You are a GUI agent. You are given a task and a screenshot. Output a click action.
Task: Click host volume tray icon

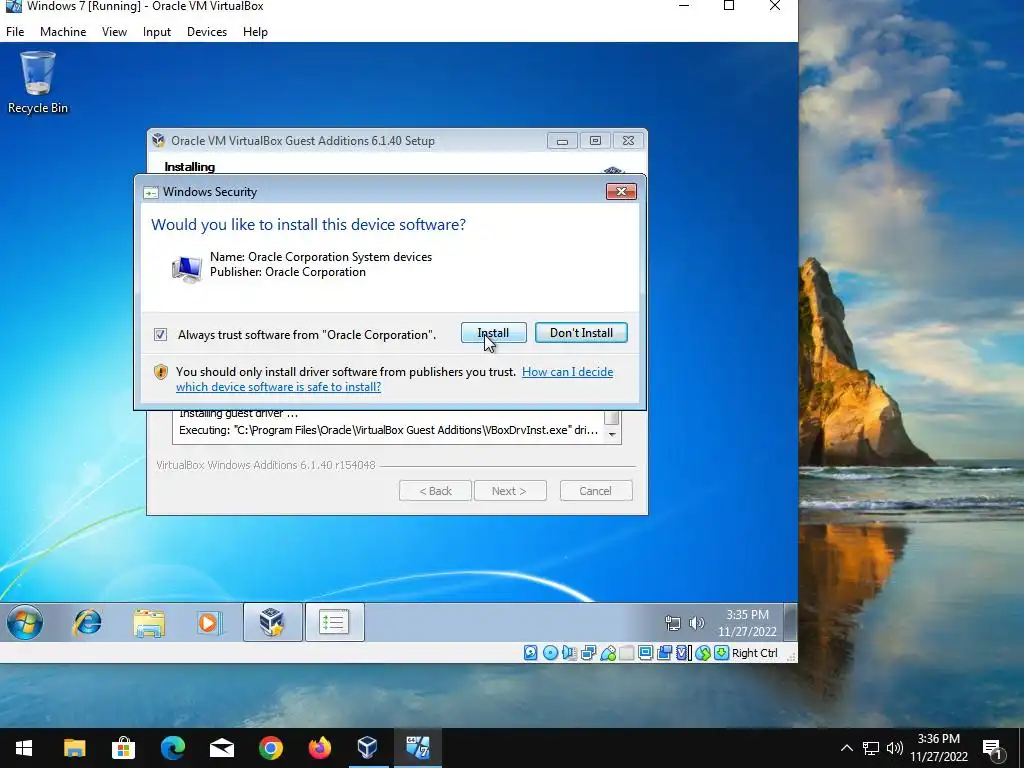point(895,748)
